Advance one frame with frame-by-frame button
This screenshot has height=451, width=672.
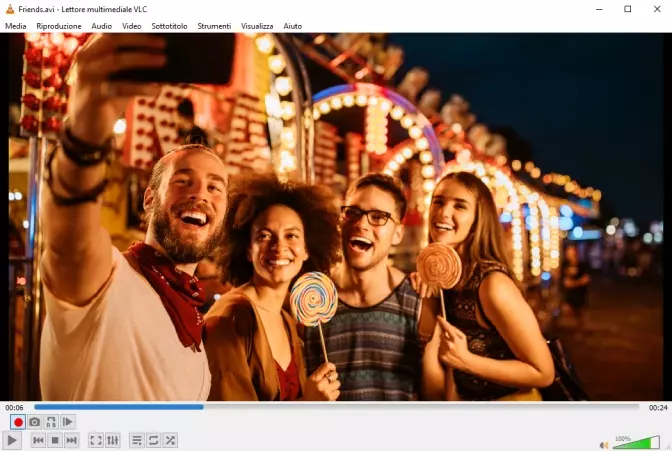click(67, 422)
